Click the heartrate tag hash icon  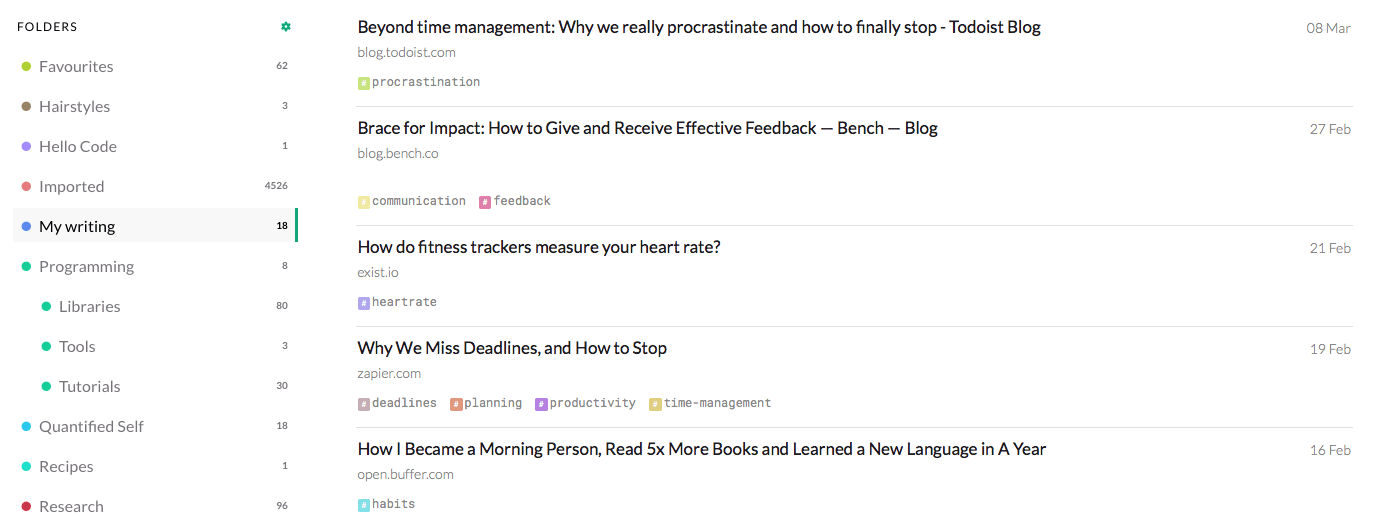364,303
